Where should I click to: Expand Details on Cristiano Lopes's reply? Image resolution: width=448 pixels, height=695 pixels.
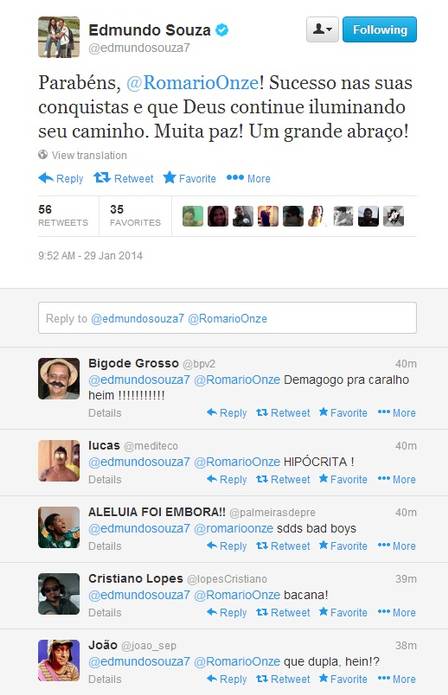105,613
